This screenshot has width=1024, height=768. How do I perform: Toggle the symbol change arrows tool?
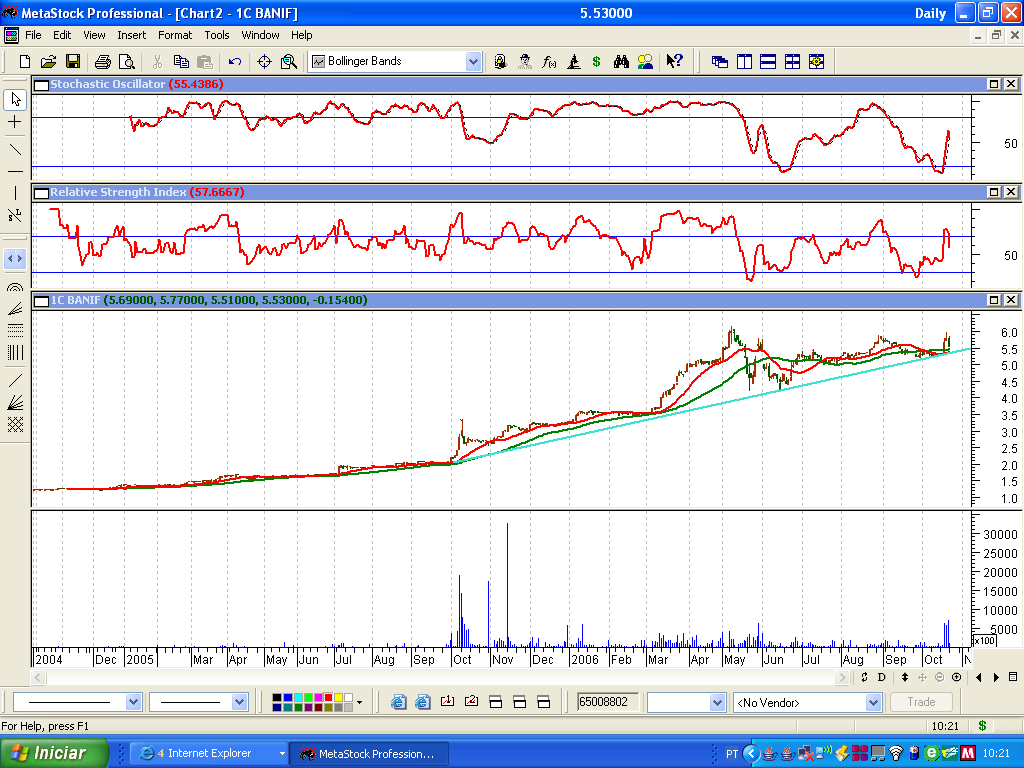[14, 259]
